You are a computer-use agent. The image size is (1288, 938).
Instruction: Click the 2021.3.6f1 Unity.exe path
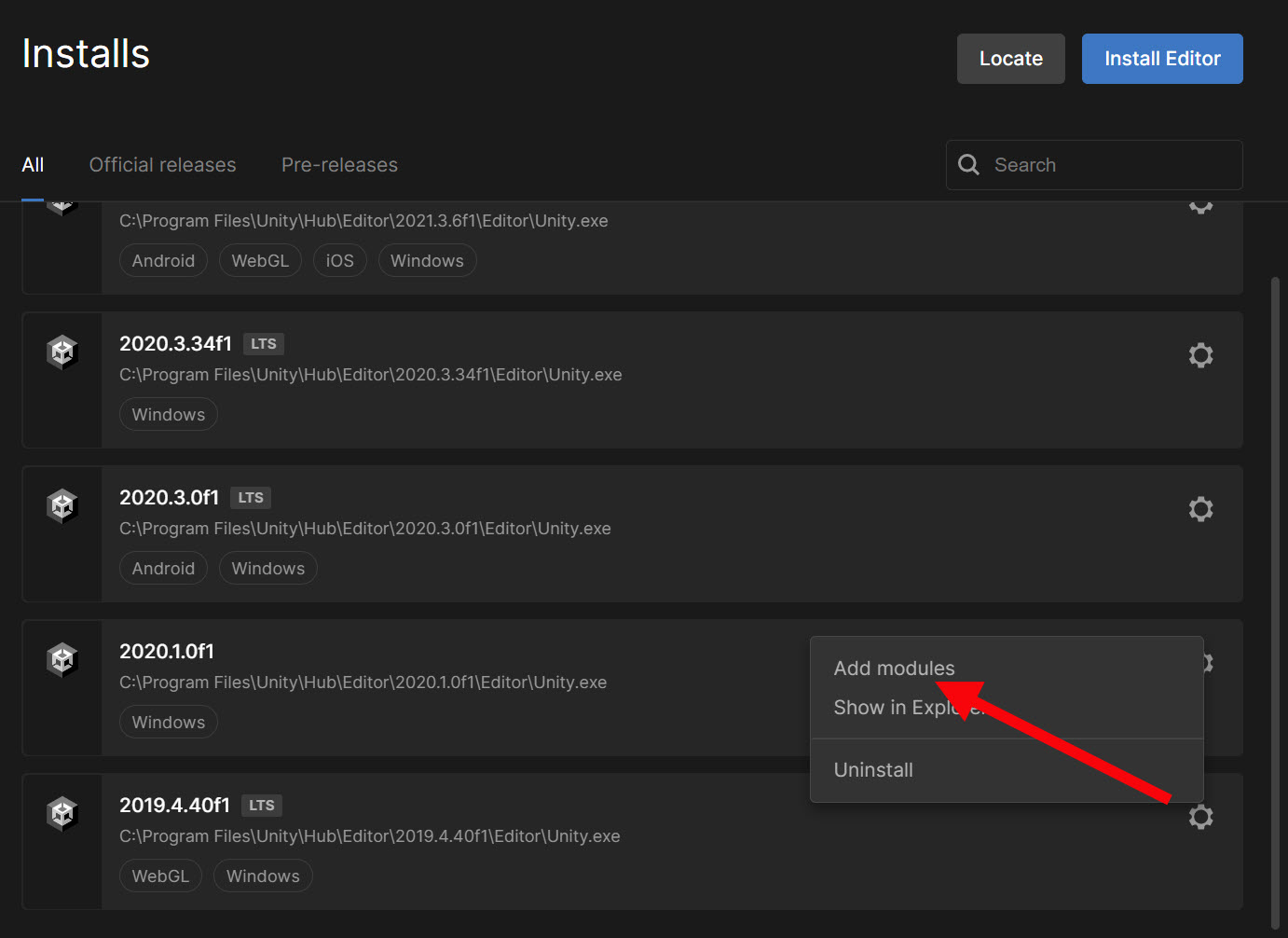tap(363, 221)
